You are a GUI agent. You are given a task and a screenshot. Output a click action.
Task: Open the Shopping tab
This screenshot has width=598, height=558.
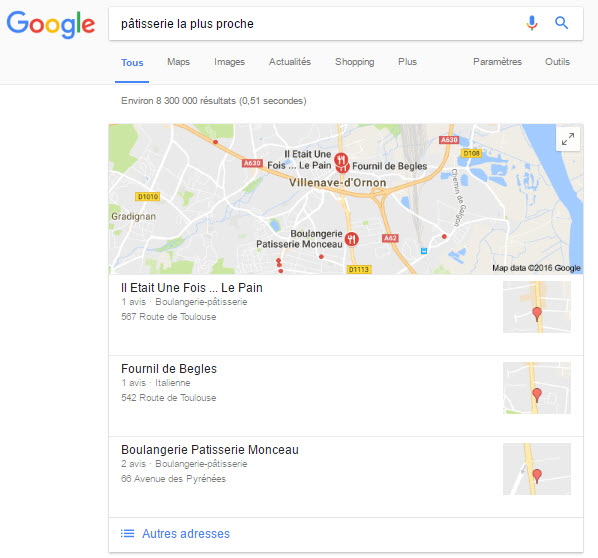[x=354, y=62]
